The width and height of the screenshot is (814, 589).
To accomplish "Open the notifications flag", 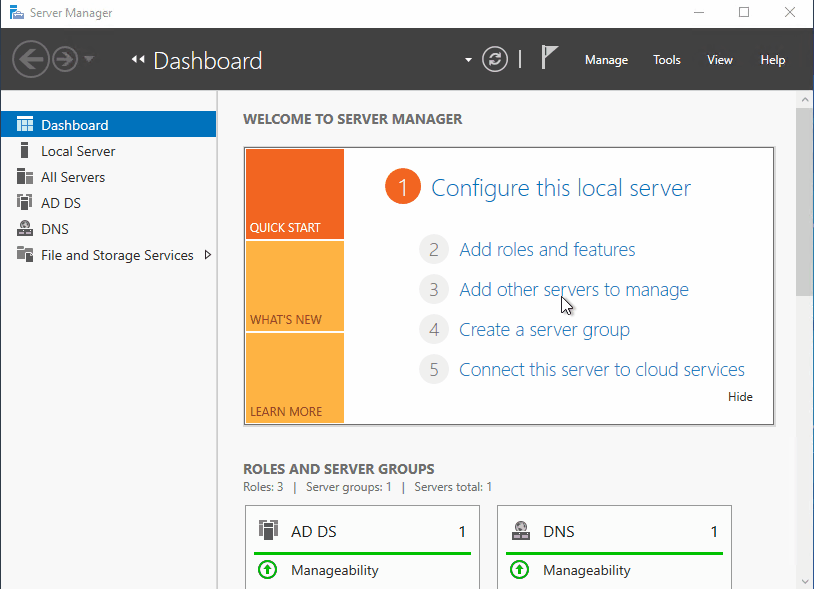I will tap(550, 58).
